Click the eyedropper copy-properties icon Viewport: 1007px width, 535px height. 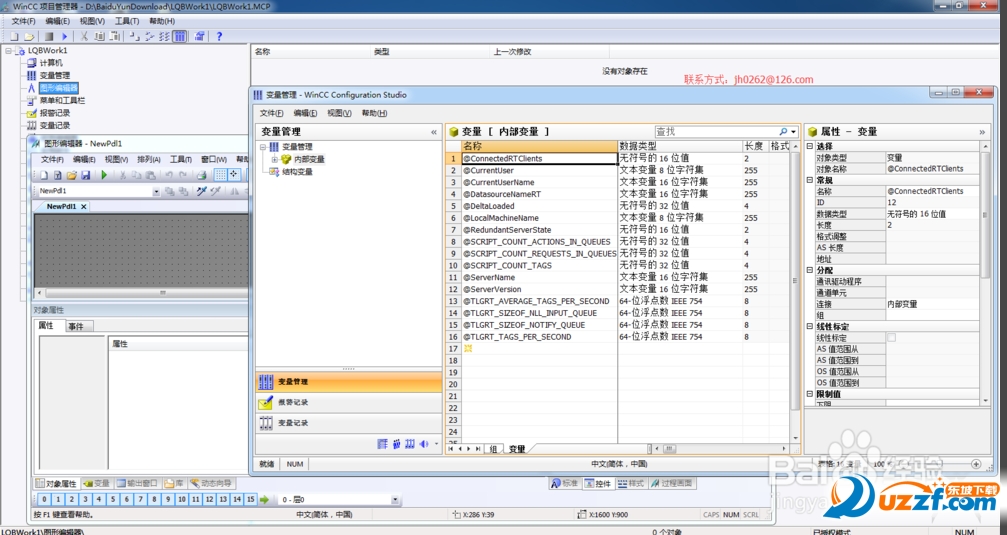[202, 191]
